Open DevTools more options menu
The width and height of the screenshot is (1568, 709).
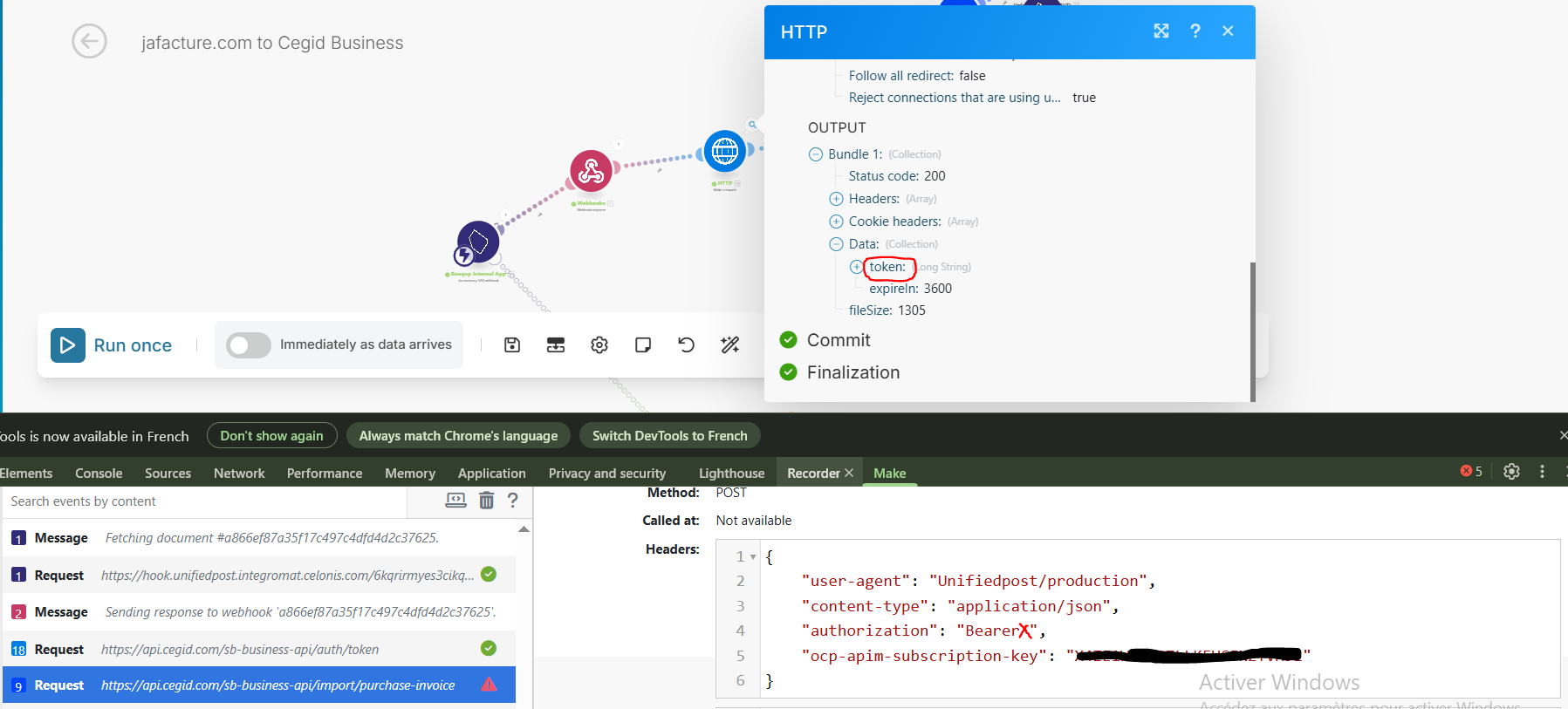click(1543, 472)
